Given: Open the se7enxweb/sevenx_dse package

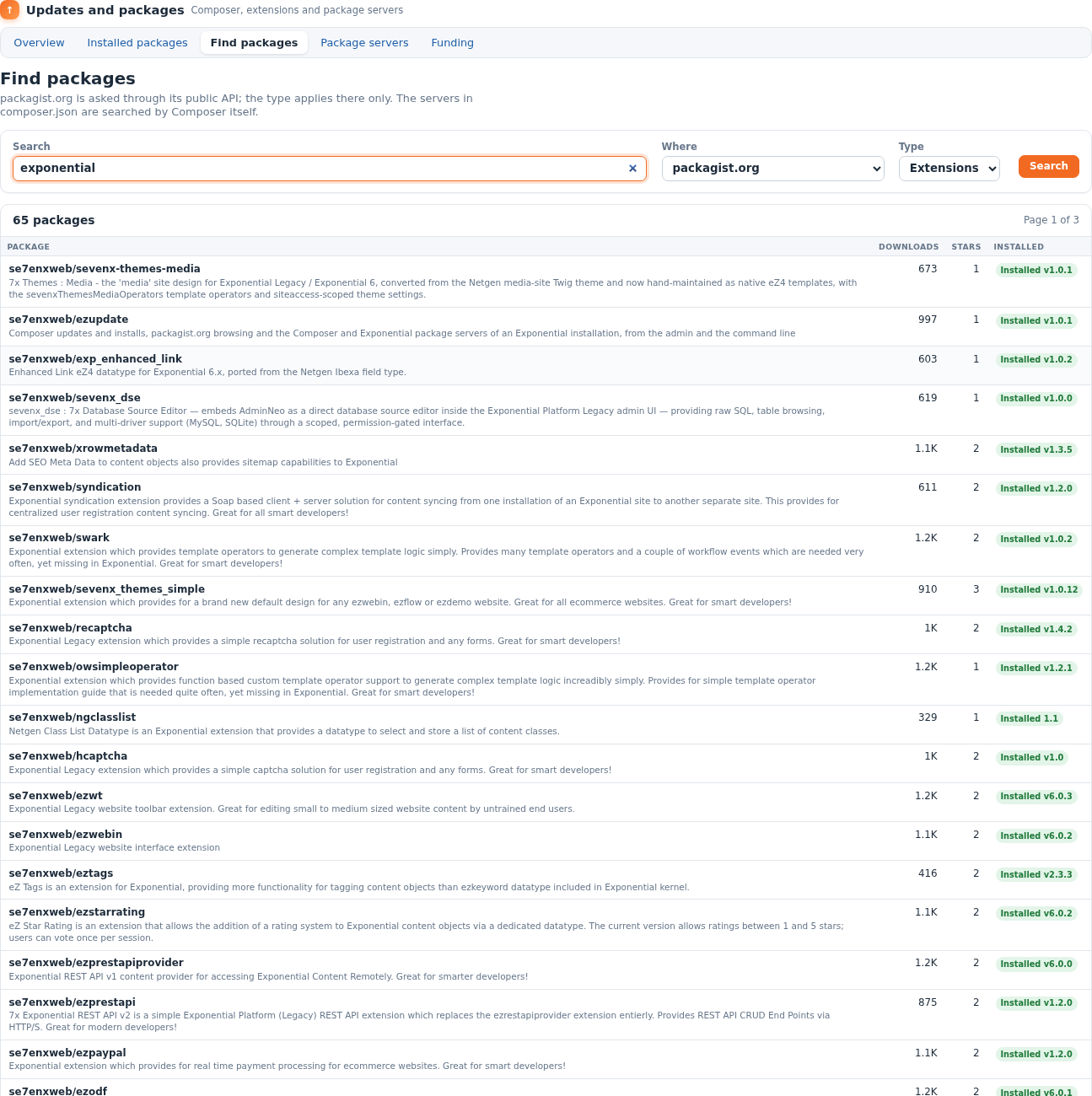Looking at the screenshot, I should point(74,398).
